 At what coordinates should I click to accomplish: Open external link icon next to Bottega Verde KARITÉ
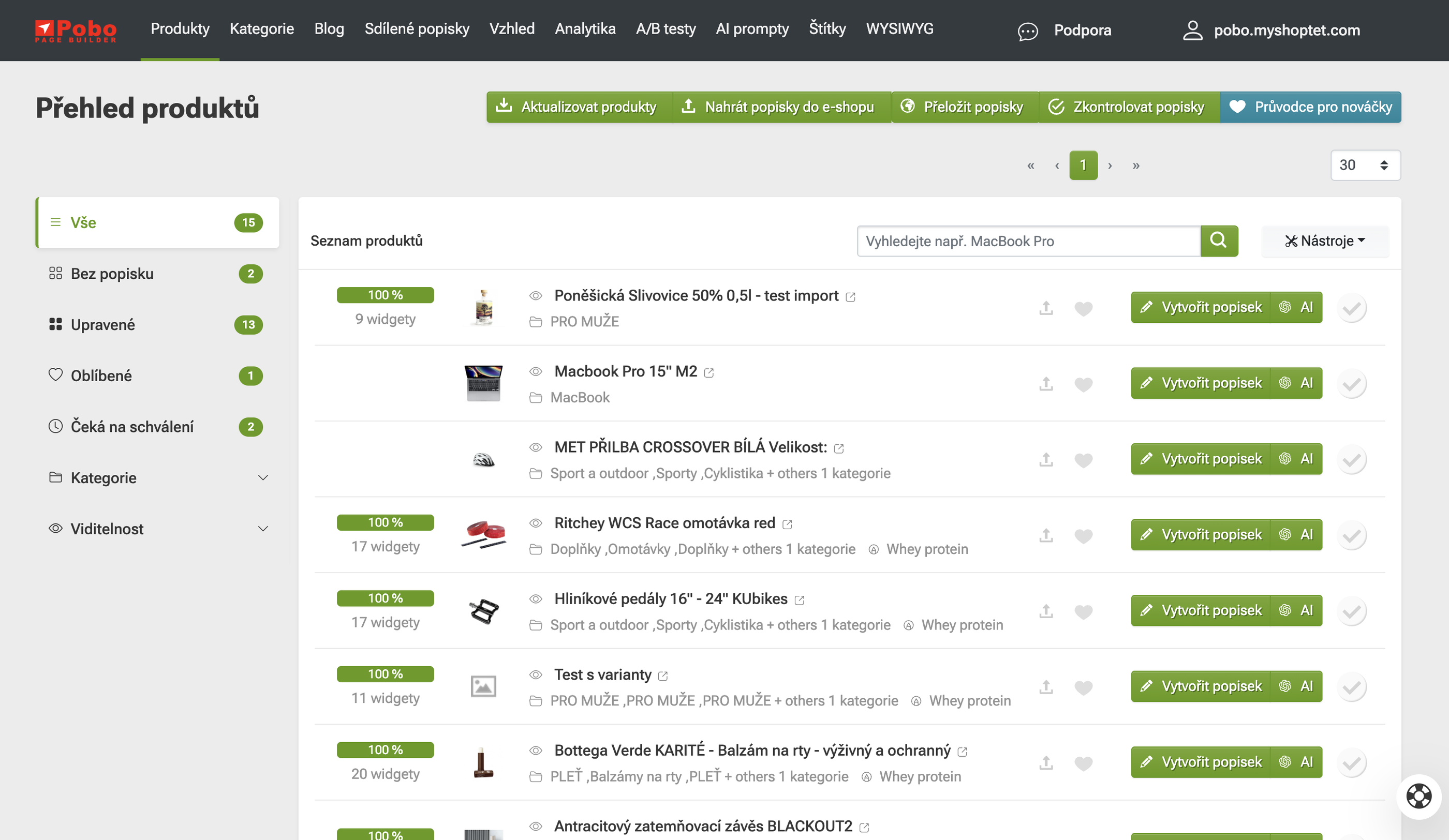point(963,752)
